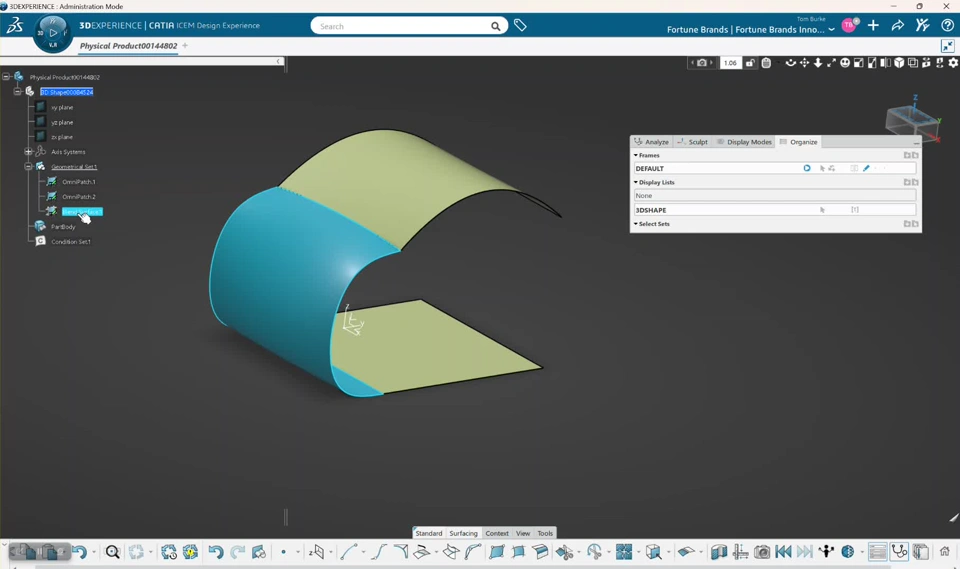Click inside the Search field

401,26
